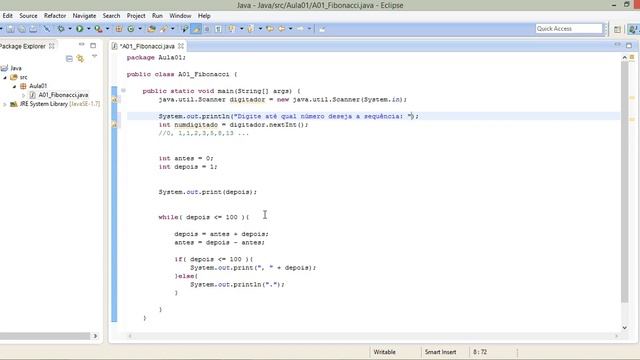The width and height of the screenshot is (640, 360).
Task: Open the Help menu
Action: (x=204, y=16)
